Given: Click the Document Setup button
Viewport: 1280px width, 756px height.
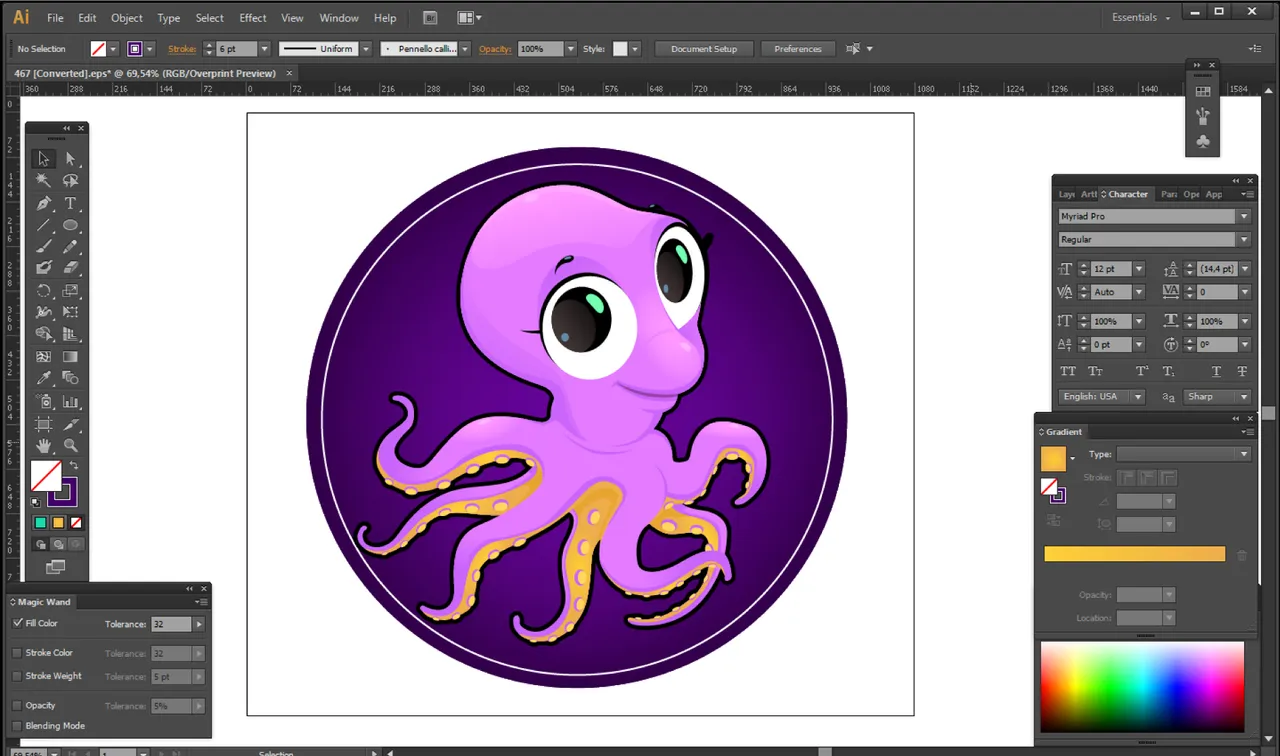Looking at the screenshot, I should click(704, 49).
